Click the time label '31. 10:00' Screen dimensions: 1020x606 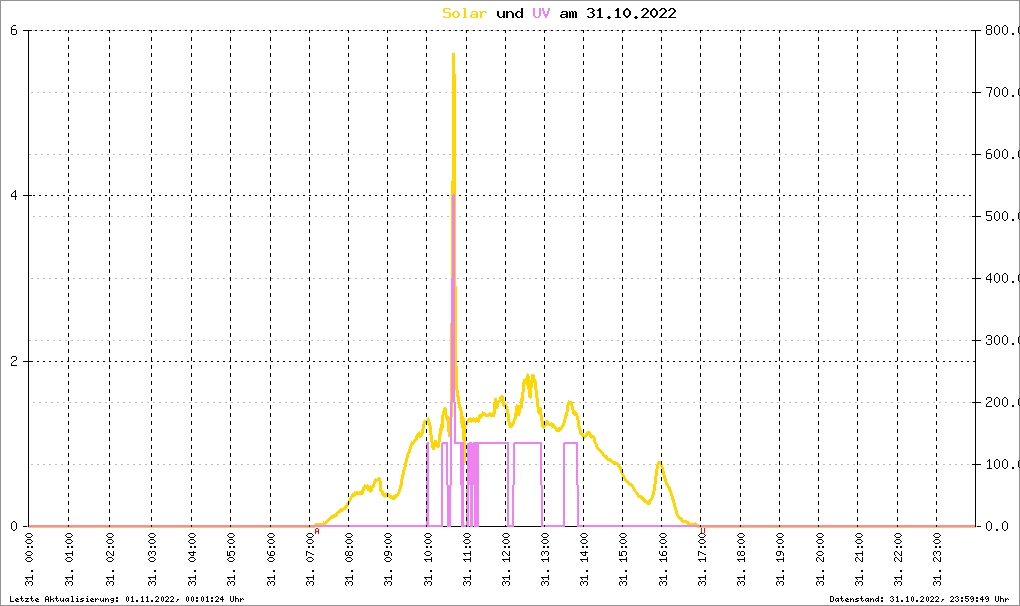click(428, 560)
